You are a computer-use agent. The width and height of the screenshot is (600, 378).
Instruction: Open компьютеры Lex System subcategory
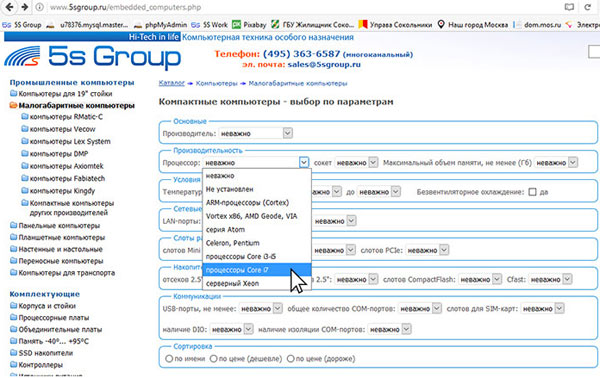coord(66,142)
